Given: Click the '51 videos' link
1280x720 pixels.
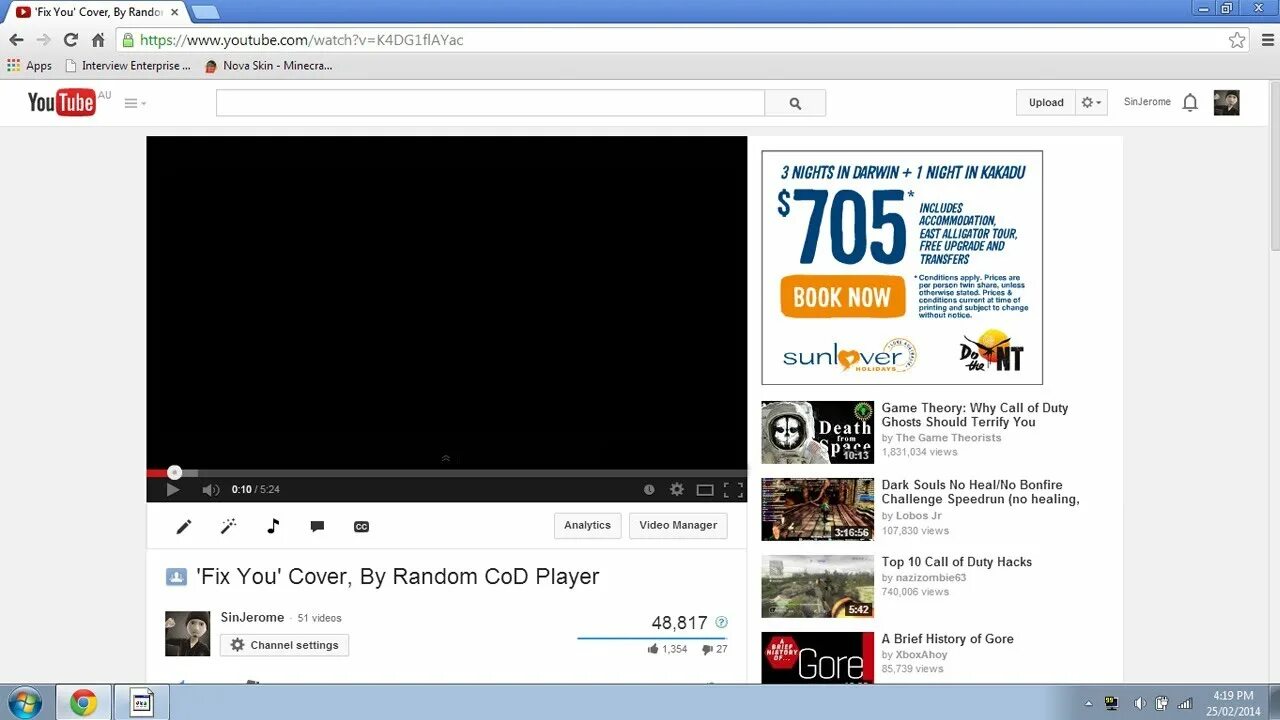Looking at the screenshot, I should click(319, 618).
